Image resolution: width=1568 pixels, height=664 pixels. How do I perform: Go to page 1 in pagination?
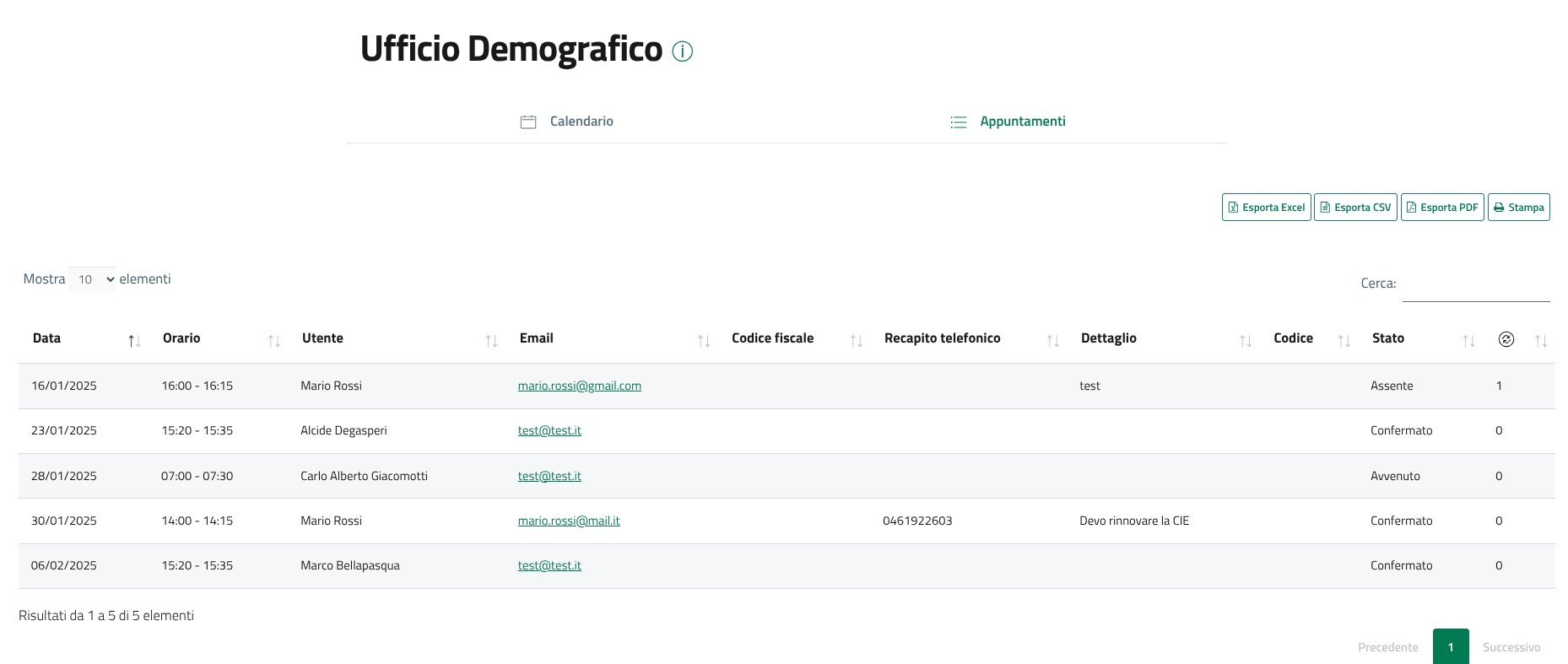point(1450,647)
